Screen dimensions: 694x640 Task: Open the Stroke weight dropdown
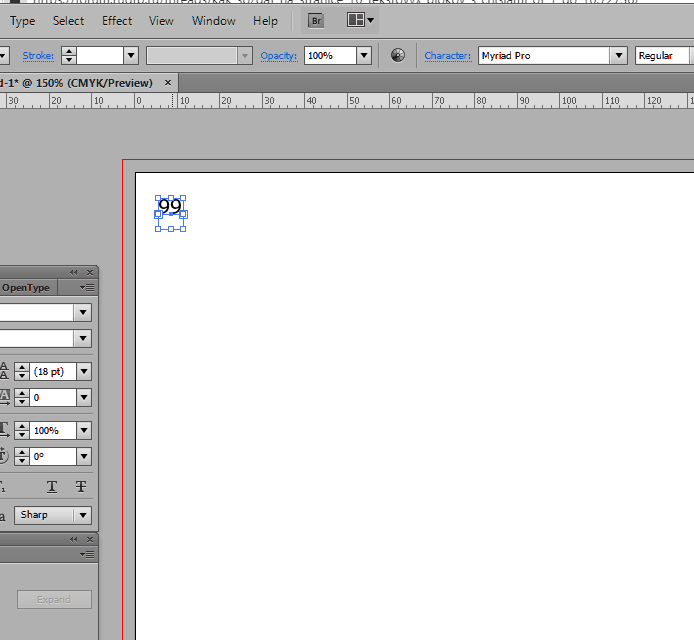tap(131, 56)
